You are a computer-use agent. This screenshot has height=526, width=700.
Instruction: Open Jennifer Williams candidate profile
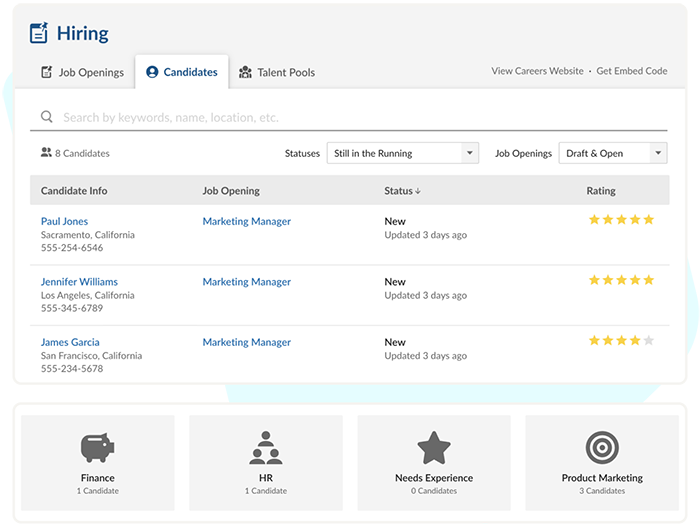[x=79, y=282]
